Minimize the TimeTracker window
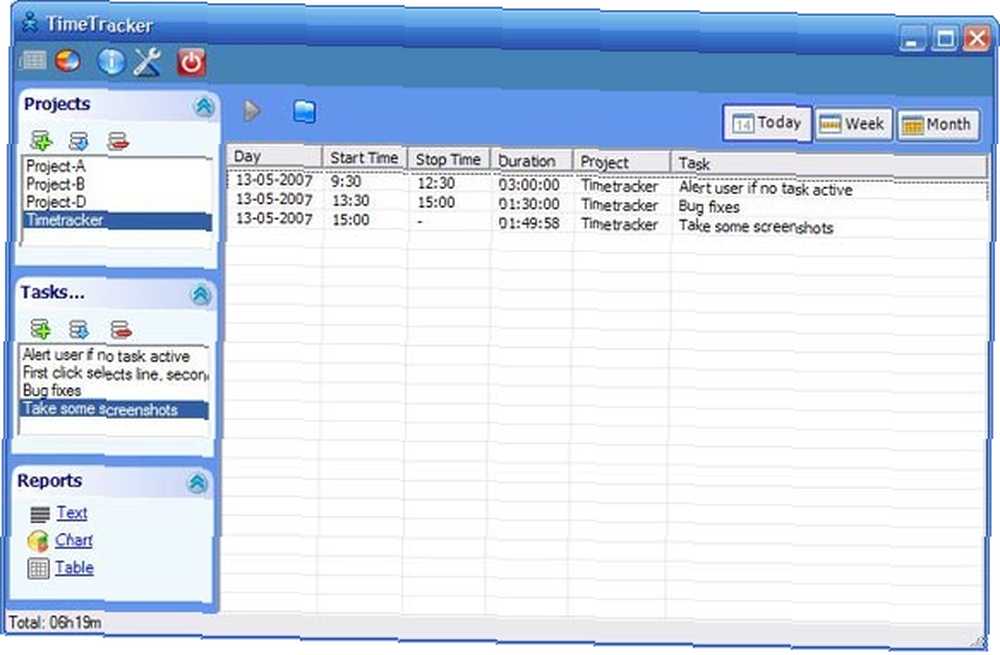This screenshot has height=655, width=1000. click(x=913, y=39)
